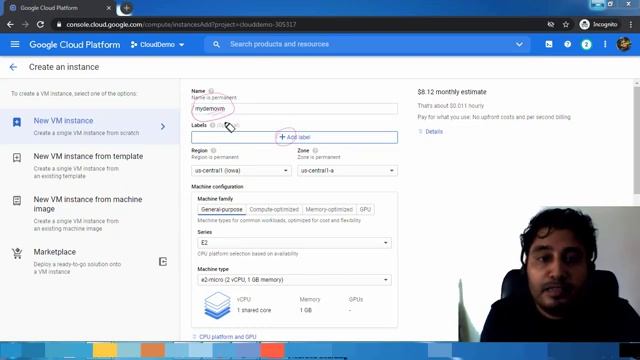Choose New VM instance from machine image
The width and height of the screenshot is (640, 360).
tap(90, 213)
